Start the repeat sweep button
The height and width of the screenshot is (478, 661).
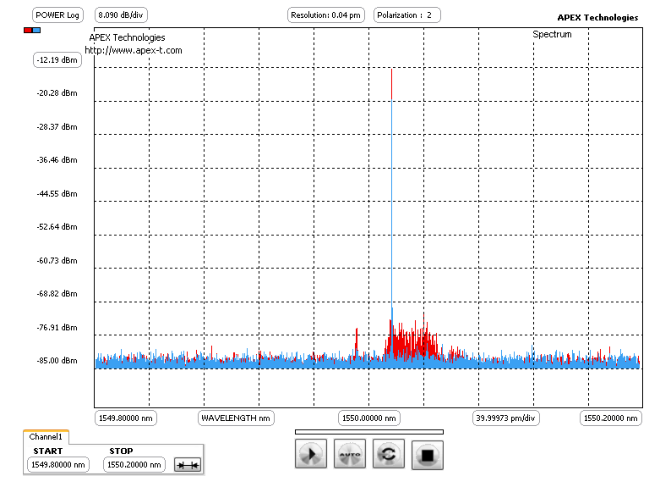384,454
